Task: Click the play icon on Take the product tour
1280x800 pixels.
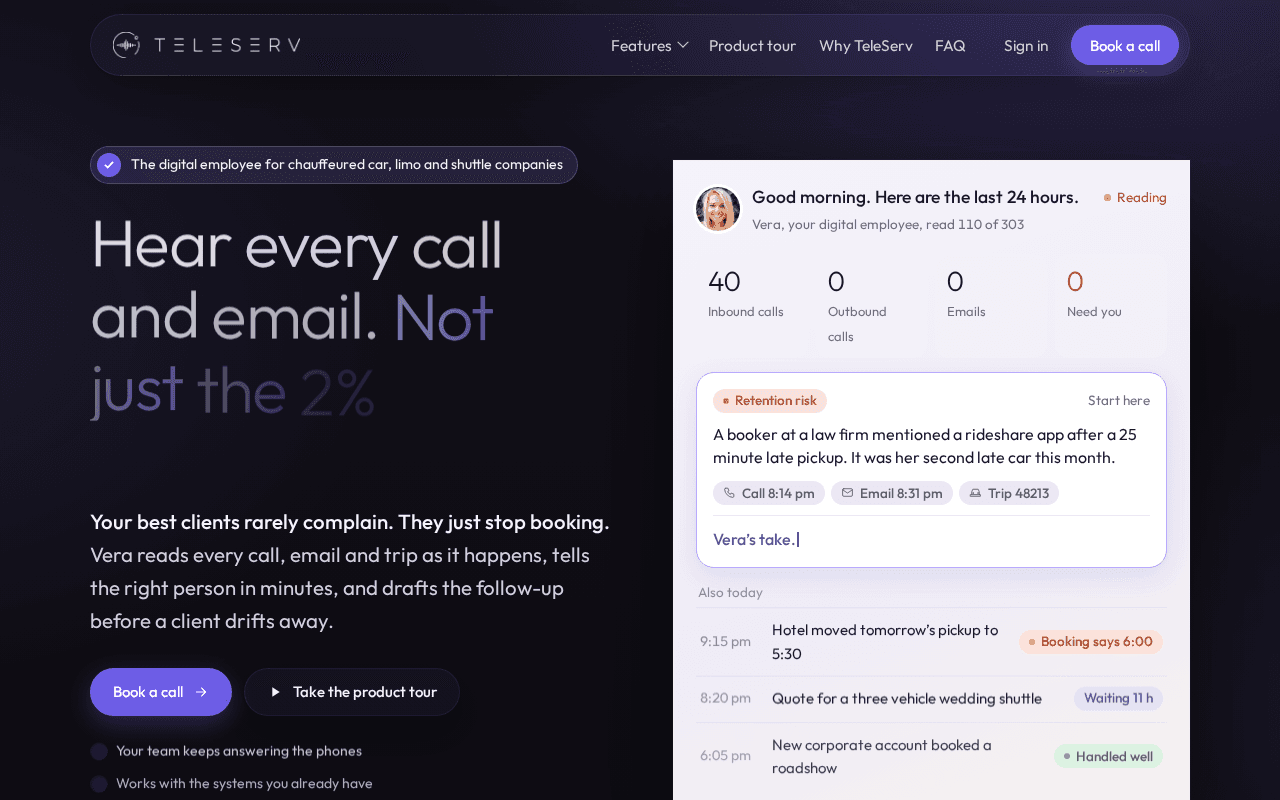Action: point(275,692)
